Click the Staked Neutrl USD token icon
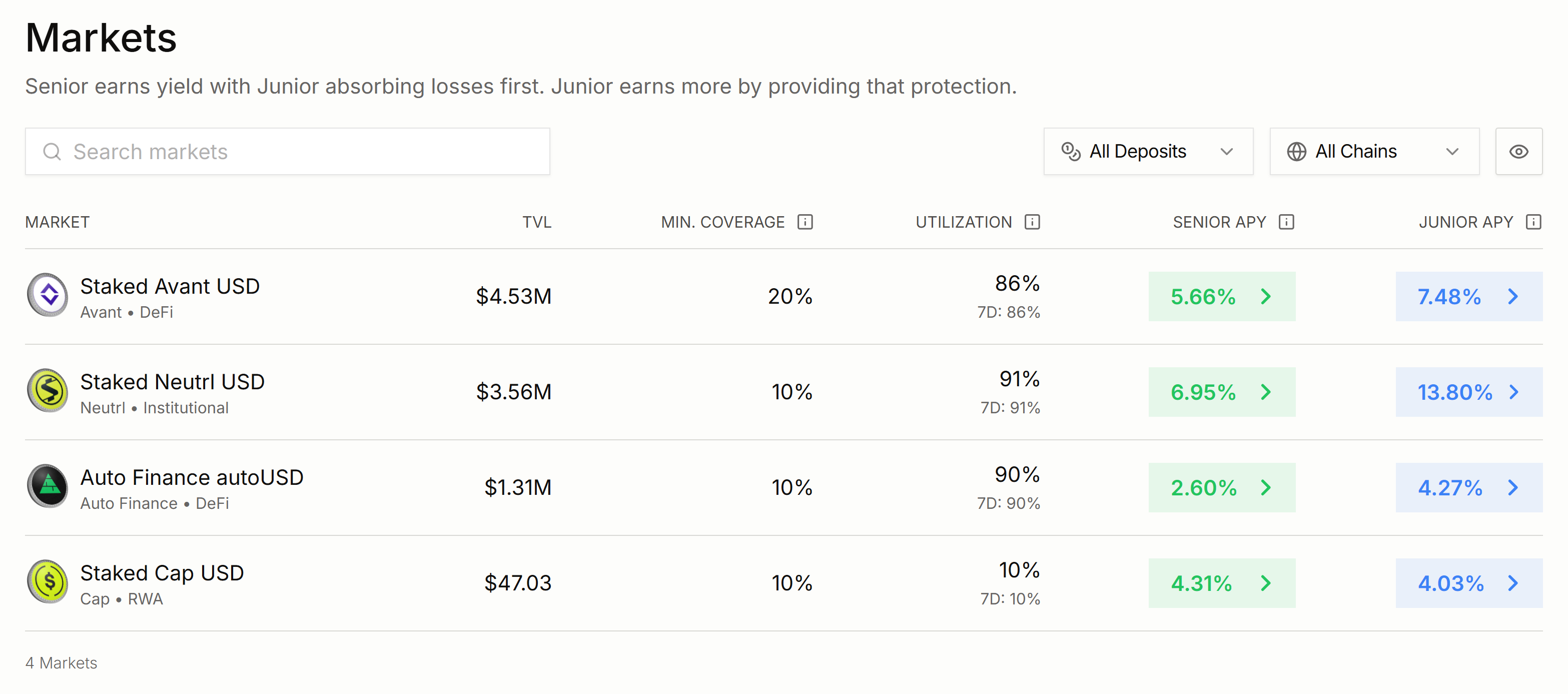The width and height of the screenshot is (1568, 694). (48, 391)
